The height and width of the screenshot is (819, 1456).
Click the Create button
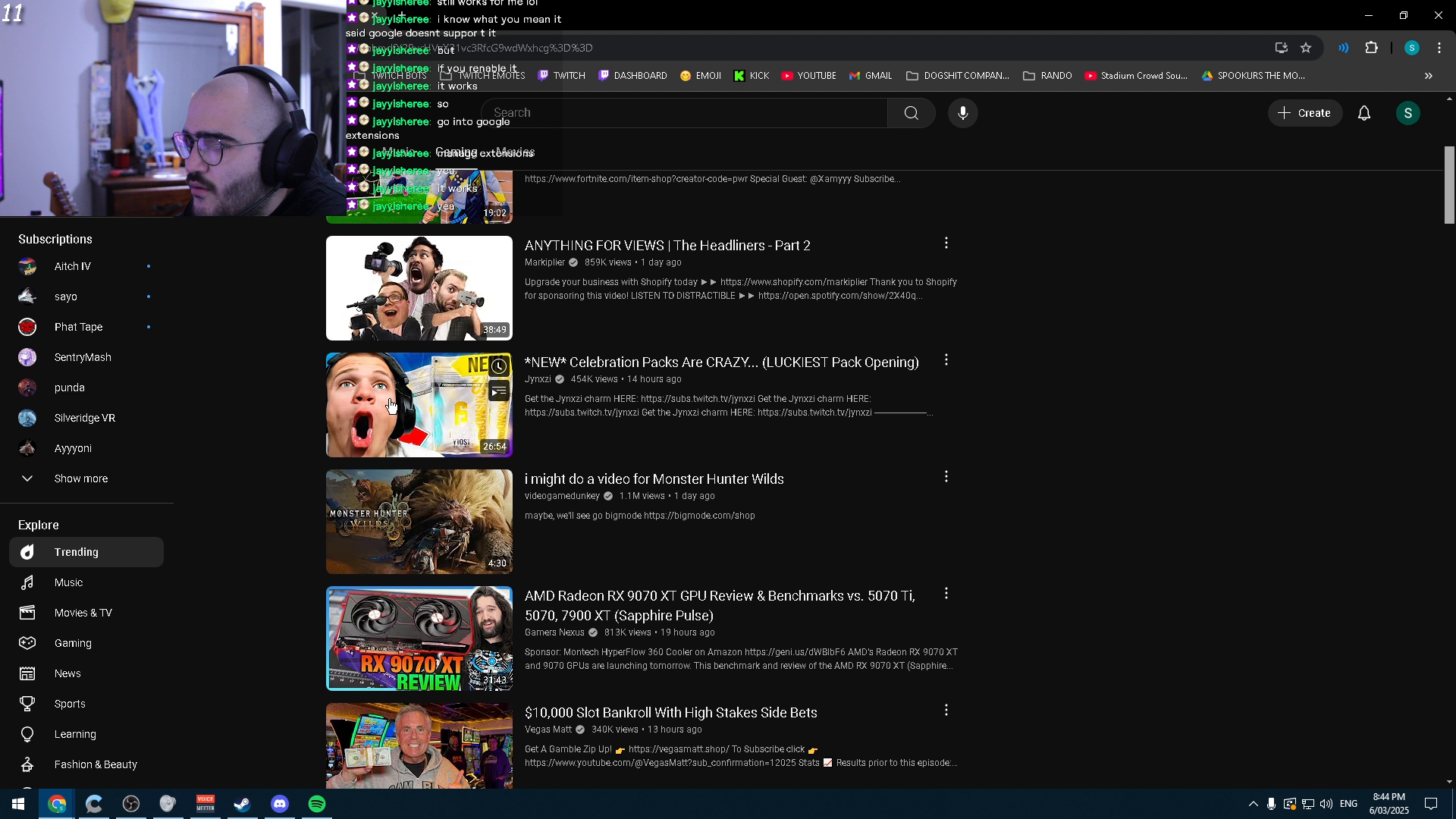[x=1304, y=112]
